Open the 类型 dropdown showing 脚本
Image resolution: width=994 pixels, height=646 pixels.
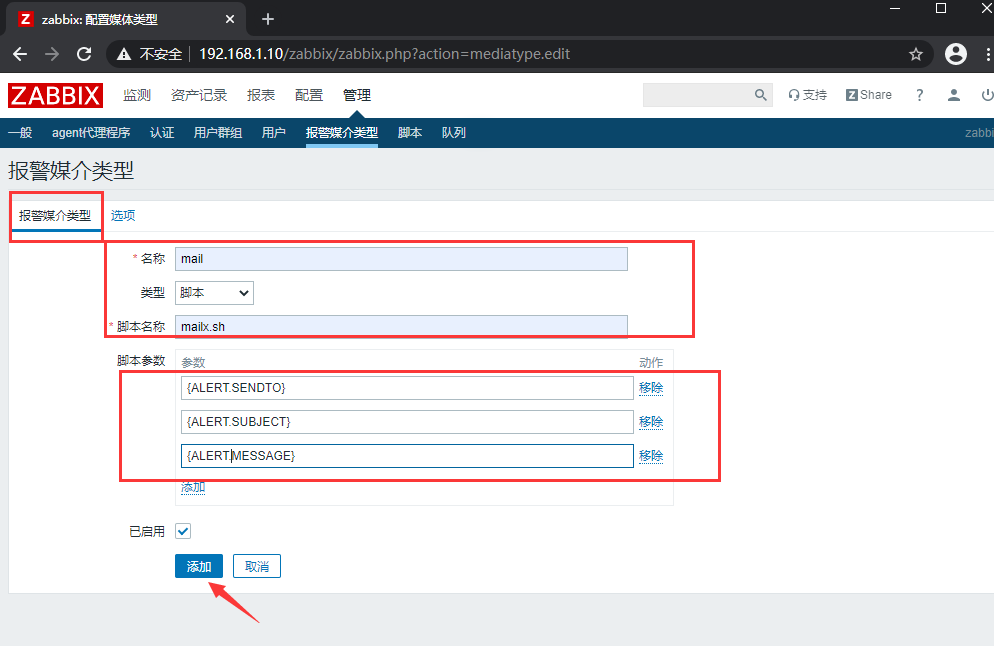point(214,293)
